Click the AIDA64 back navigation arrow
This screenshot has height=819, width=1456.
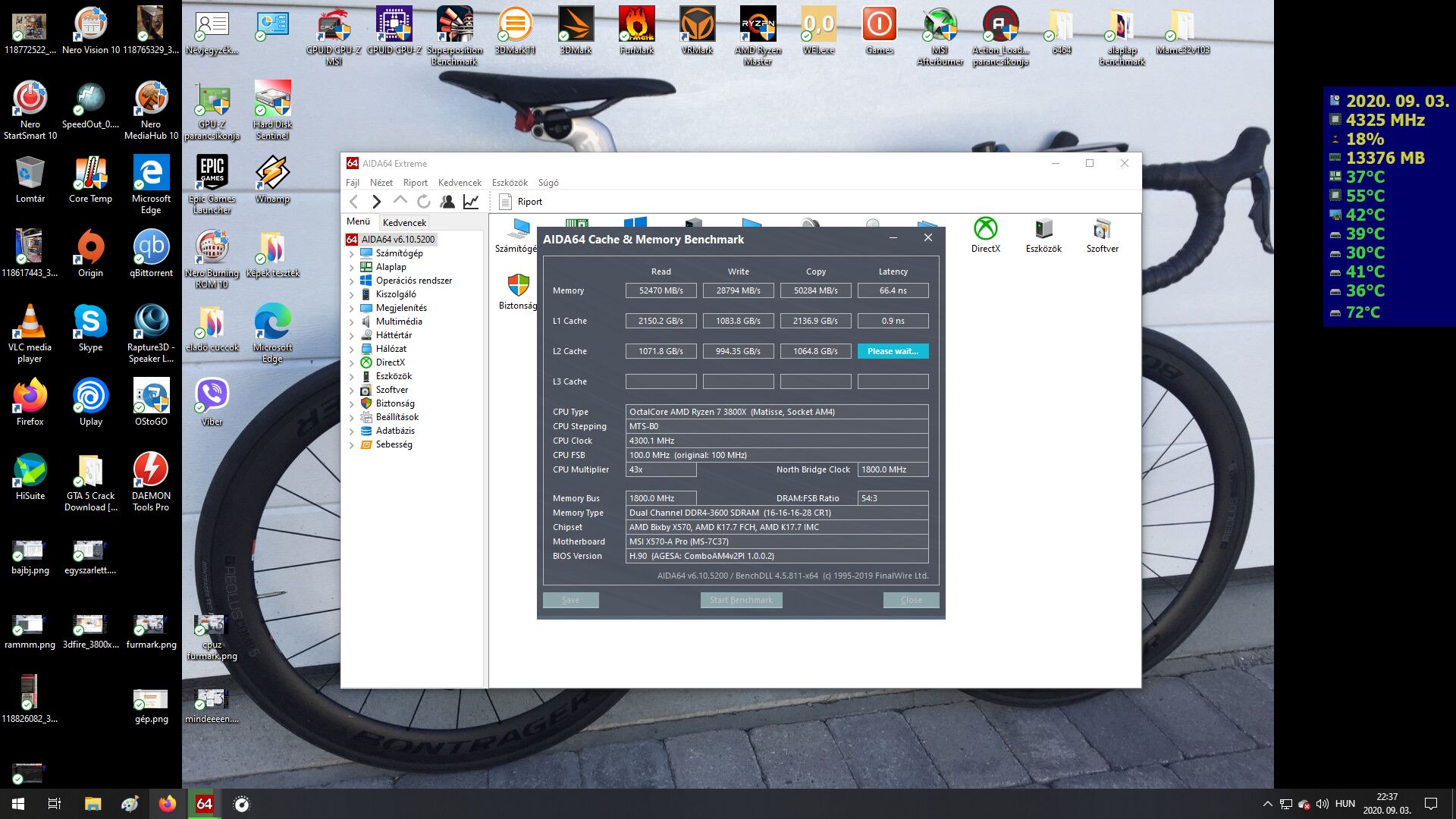point(353,202)
